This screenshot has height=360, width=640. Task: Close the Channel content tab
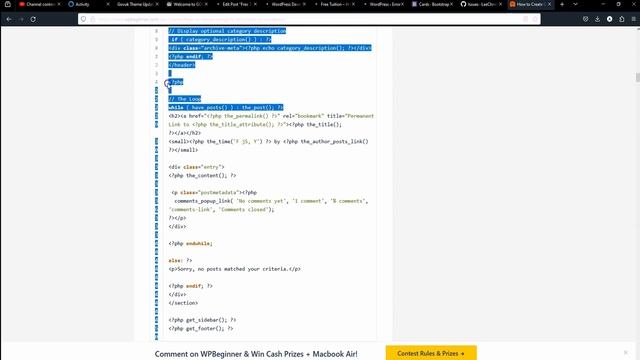[59, 4]
